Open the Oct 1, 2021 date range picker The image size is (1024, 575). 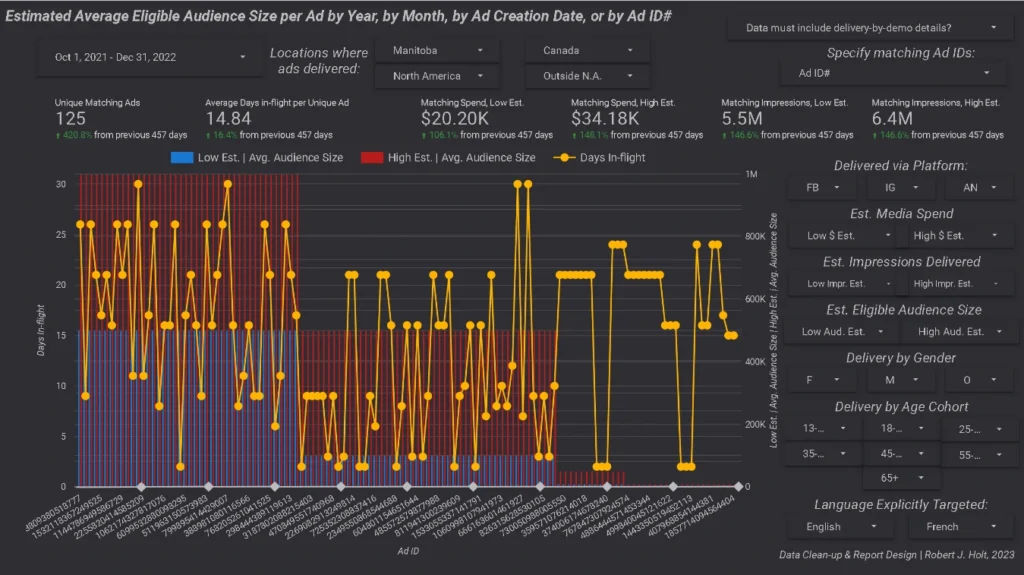click(x=144, y=57)
